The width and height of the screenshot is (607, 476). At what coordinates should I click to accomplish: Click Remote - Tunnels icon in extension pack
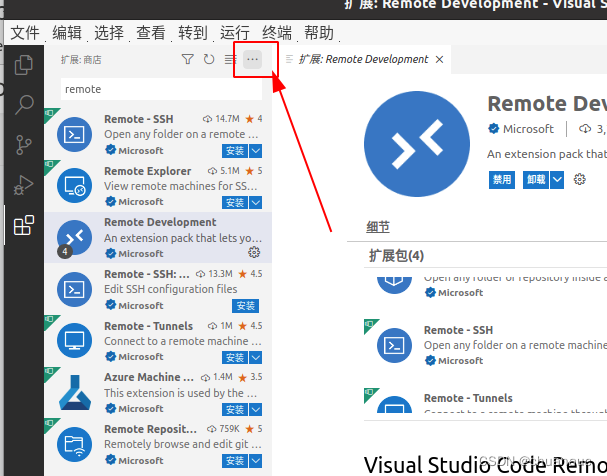394,404
